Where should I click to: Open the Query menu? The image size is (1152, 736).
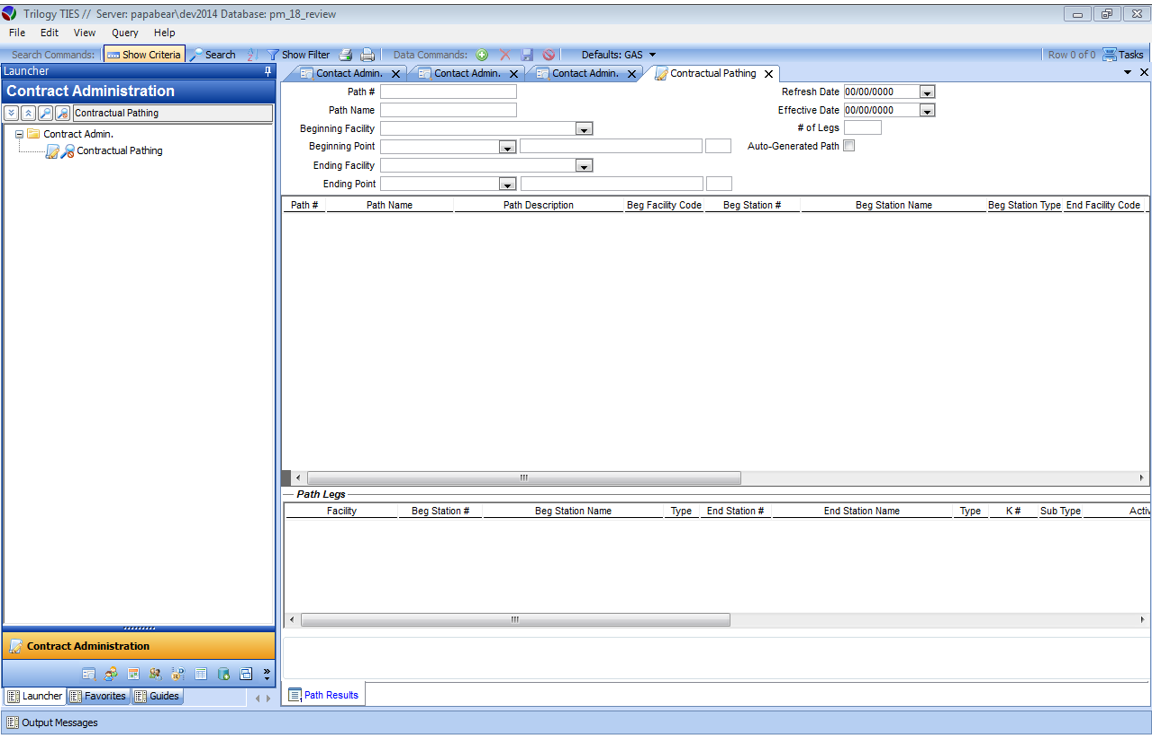(x=125, y=33)
